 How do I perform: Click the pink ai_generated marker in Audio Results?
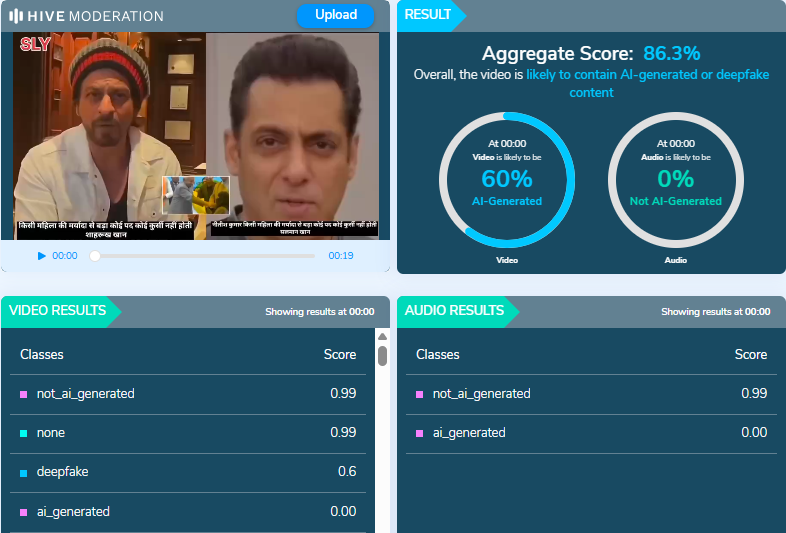click(420, 433)
